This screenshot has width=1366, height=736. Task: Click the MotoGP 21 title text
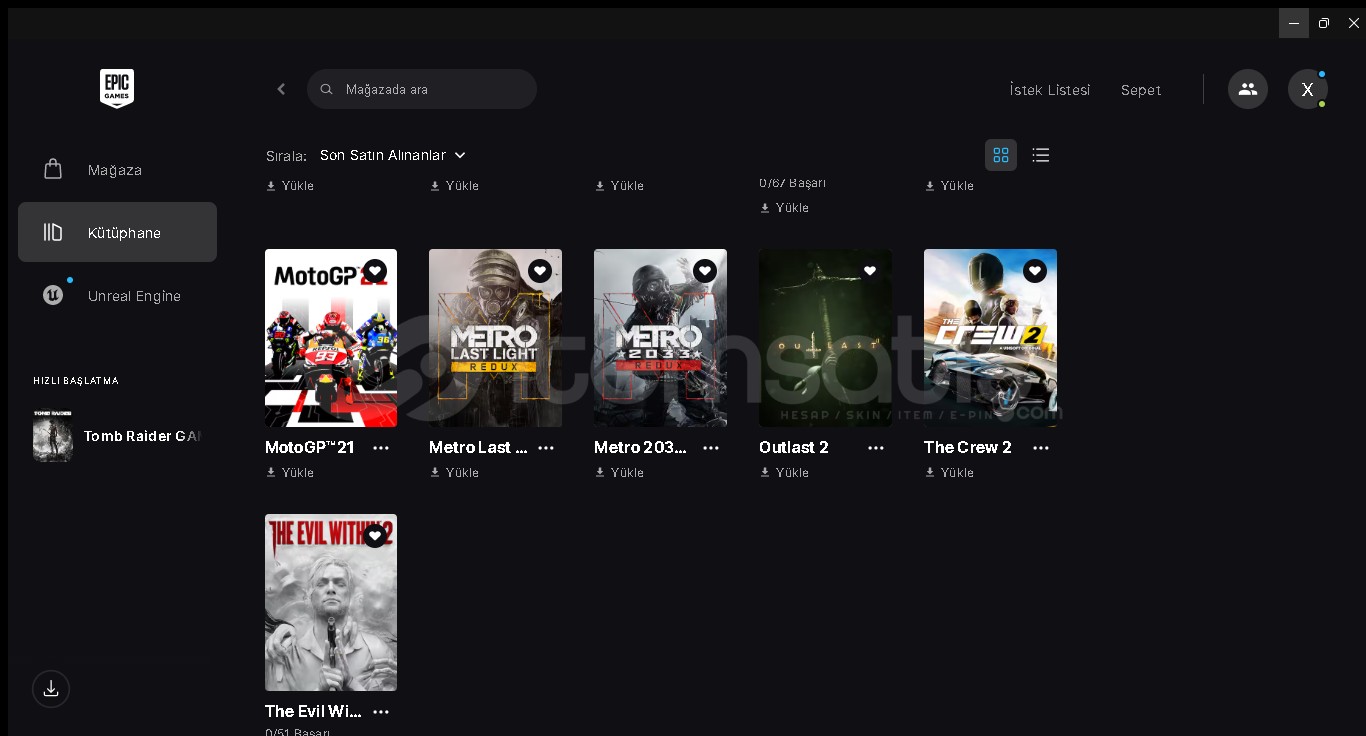tap(310, 447)
